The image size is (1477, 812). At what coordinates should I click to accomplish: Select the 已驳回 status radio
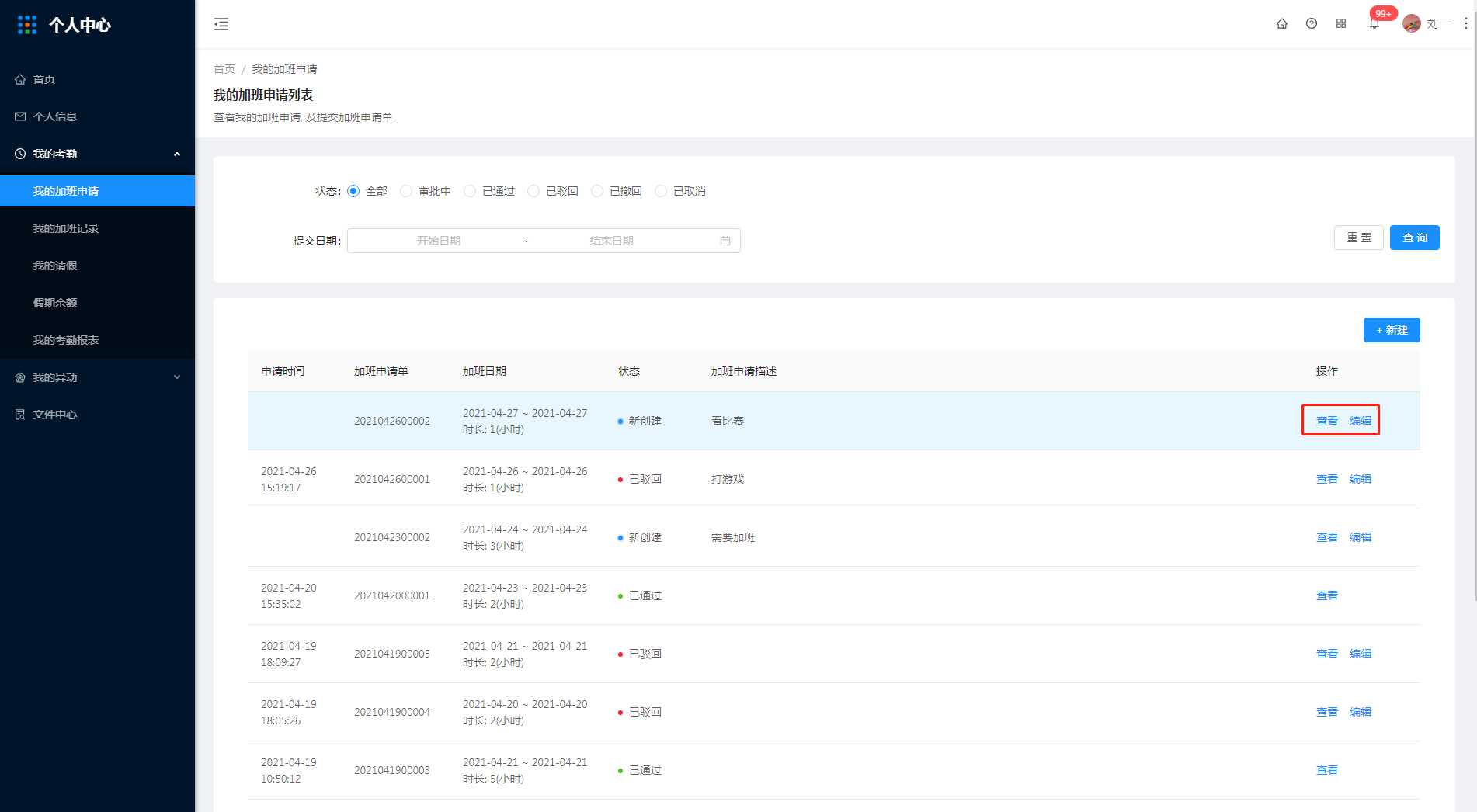point(533,191)
